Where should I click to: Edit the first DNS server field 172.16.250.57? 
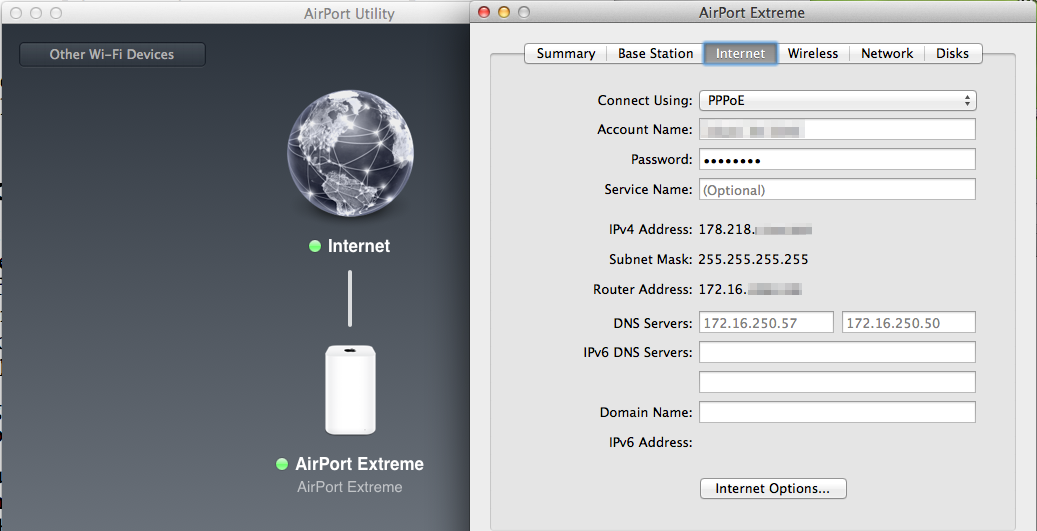[766, 323]
